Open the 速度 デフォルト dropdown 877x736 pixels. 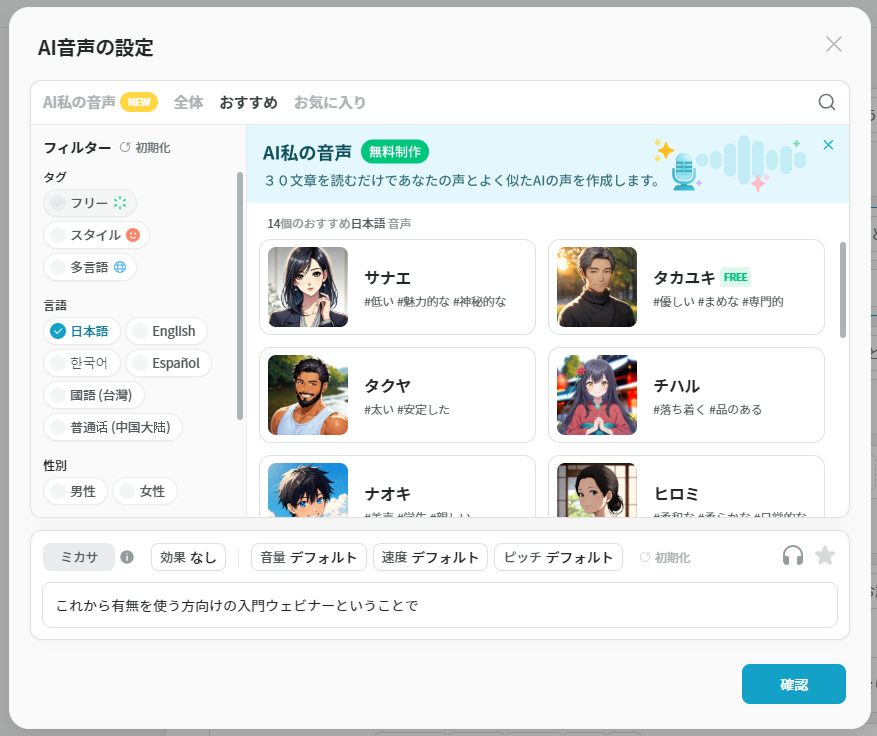pyautogui.click(x=430, y=557)
